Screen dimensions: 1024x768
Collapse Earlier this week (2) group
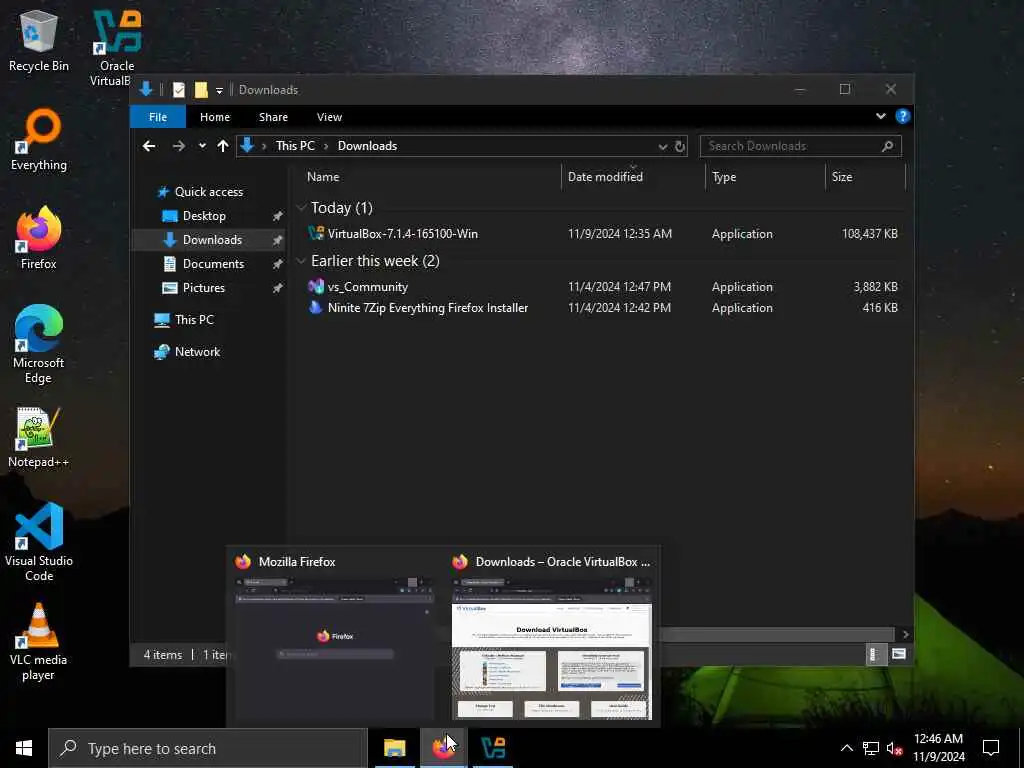[301, 261]
